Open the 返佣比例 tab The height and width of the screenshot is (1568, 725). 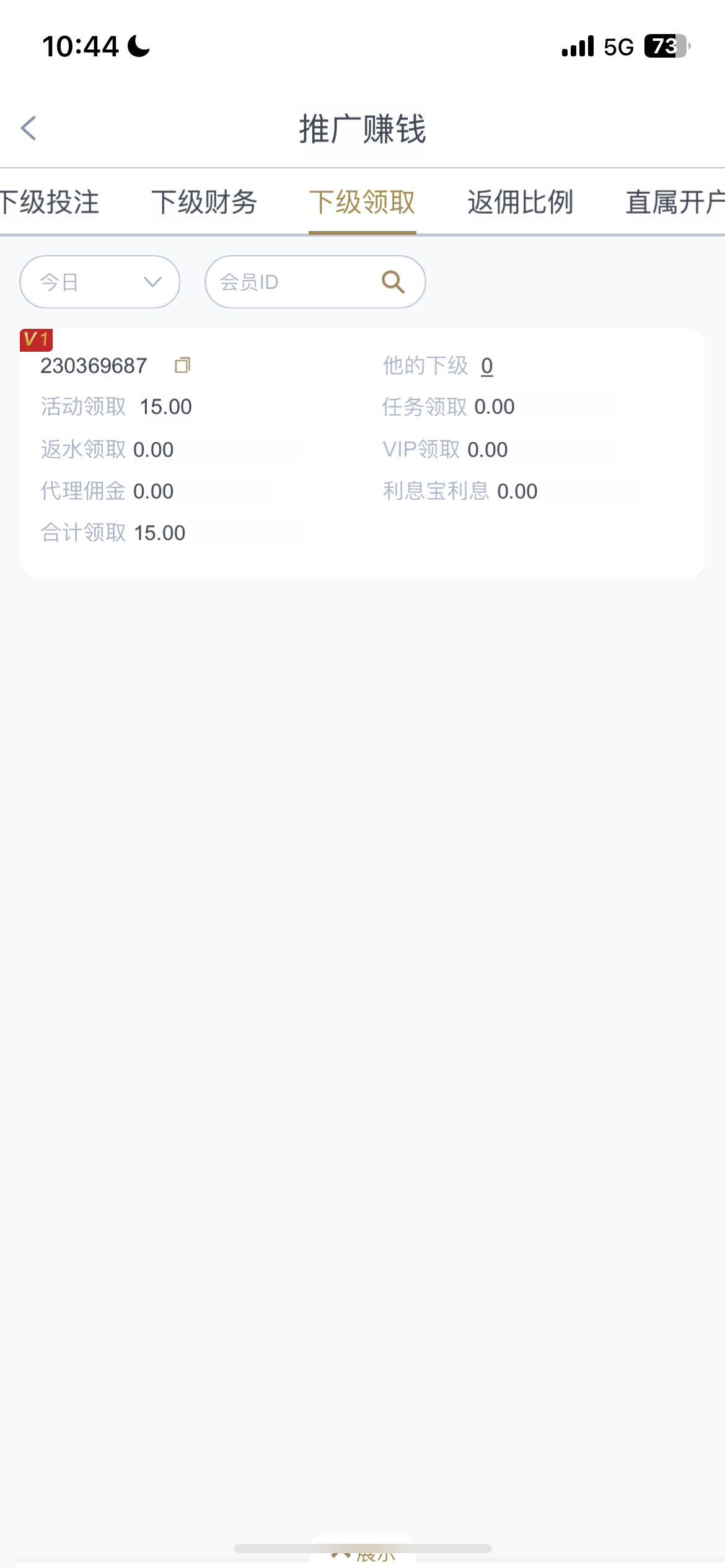click(x=521, y=203)
